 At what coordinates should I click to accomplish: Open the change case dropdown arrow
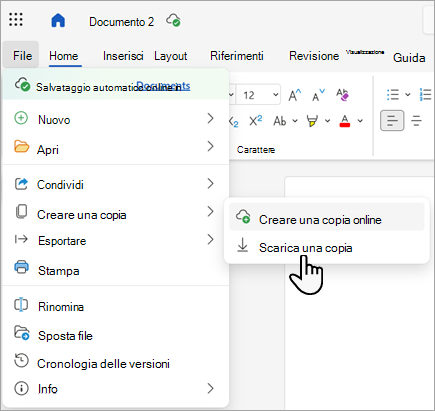click(295, 121)
